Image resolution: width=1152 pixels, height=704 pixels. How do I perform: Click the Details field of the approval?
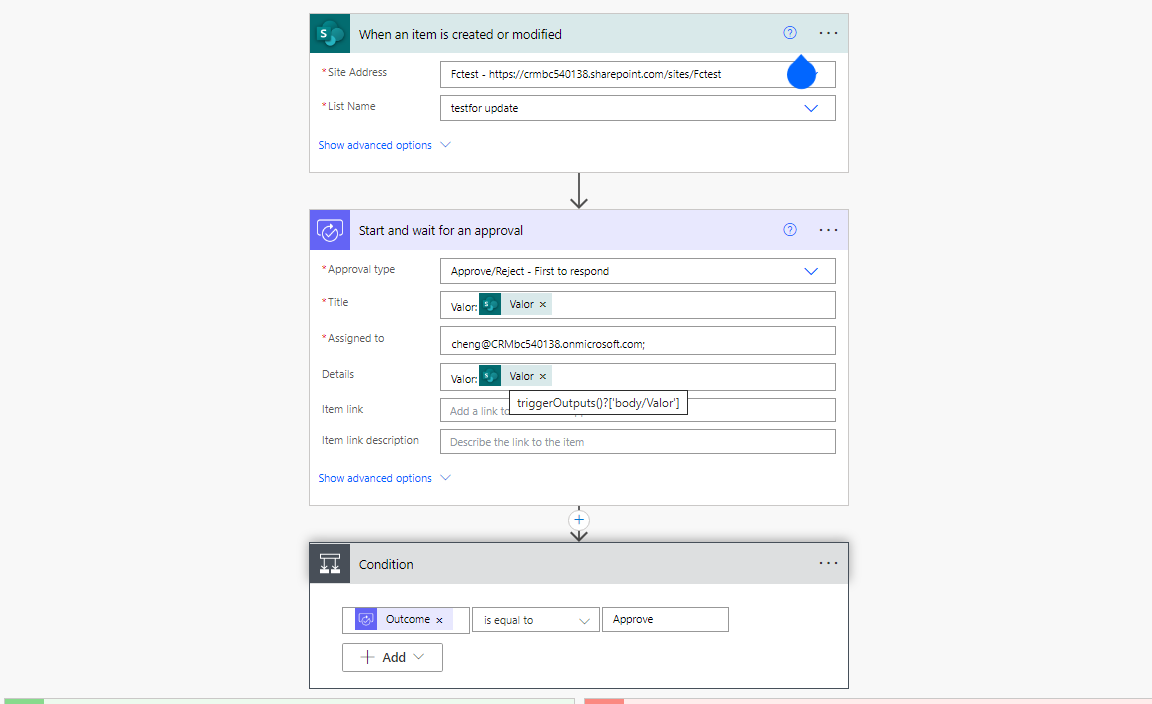click(638, 377)
